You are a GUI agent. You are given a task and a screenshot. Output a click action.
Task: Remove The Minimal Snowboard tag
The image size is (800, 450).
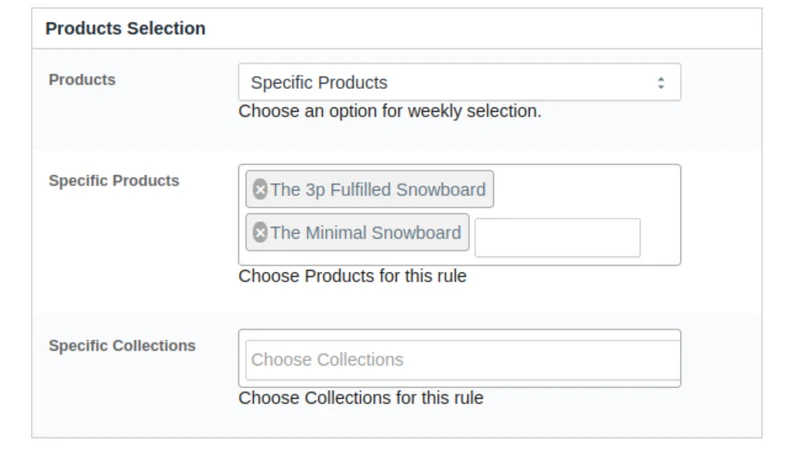point(260,233)
